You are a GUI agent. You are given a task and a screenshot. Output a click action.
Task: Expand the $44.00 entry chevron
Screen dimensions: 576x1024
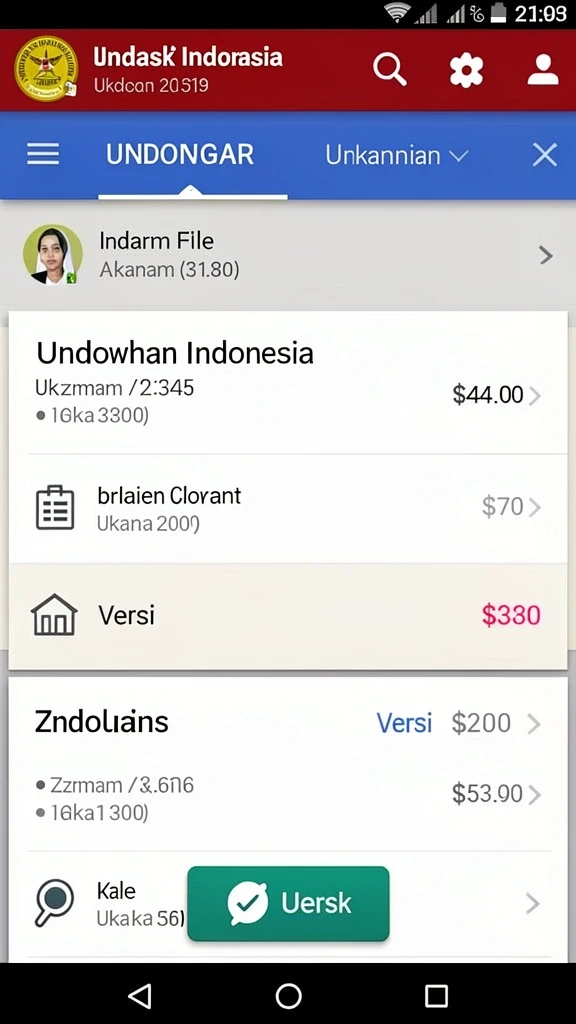tap(534, 396)
